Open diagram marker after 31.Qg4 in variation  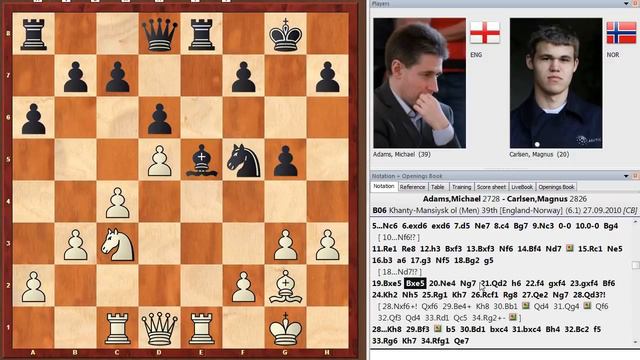[587, 306]
